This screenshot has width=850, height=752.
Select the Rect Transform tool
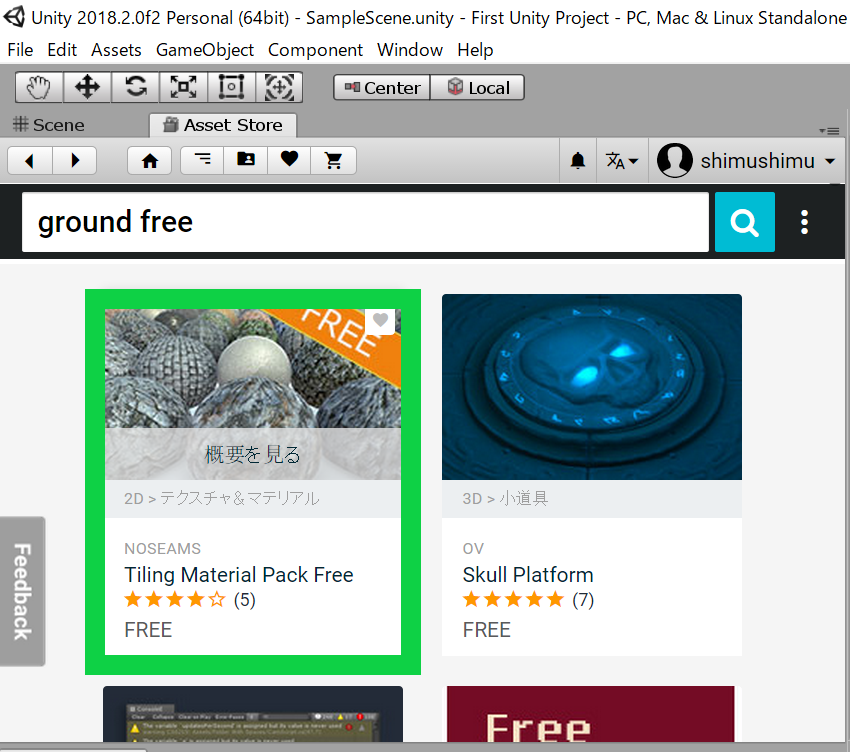(231, 88)
